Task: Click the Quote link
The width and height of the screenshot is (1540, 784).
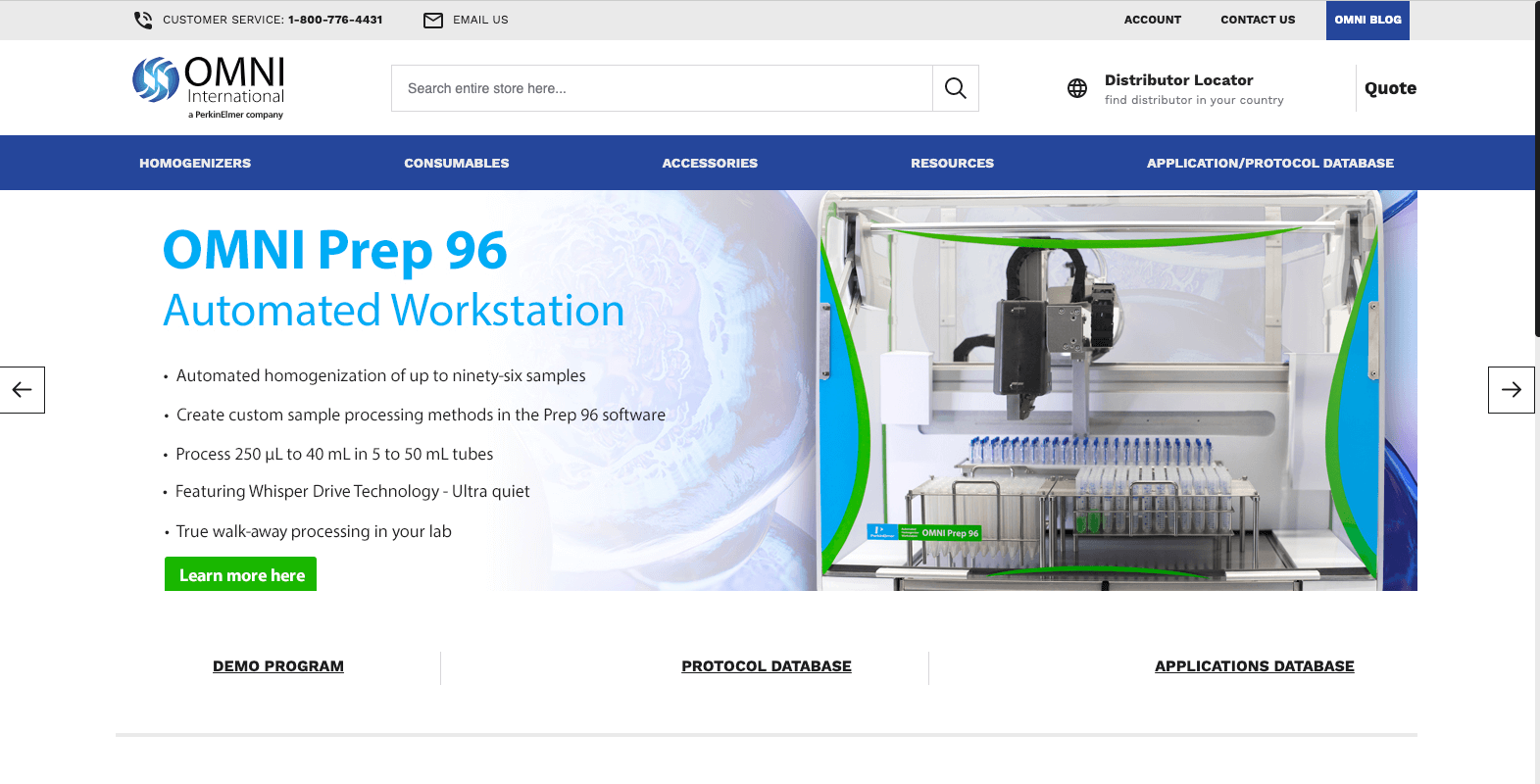Action: (x=1390, y=88)
